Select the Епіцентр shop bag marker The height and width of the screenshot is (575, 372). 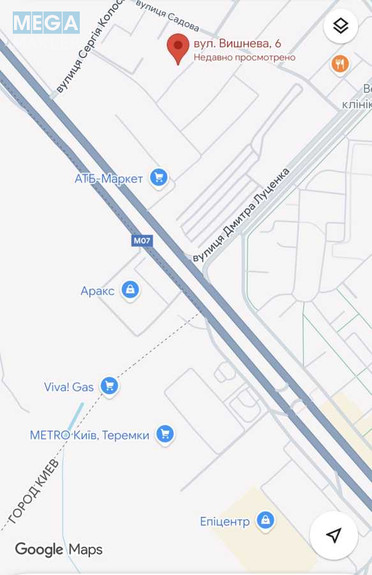click(265, 520)
